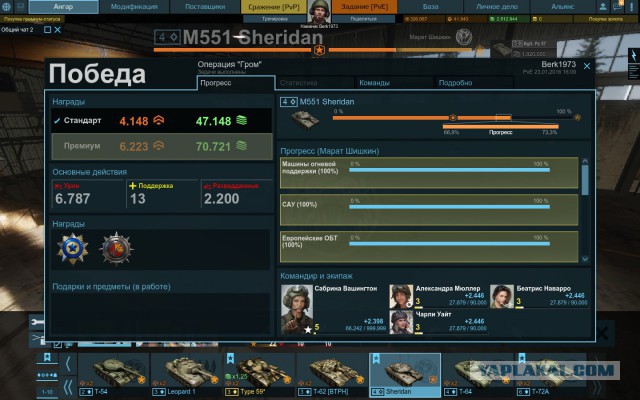Click the Поделиться button
This screenshot has width=640, height=400.
point(363,19)
